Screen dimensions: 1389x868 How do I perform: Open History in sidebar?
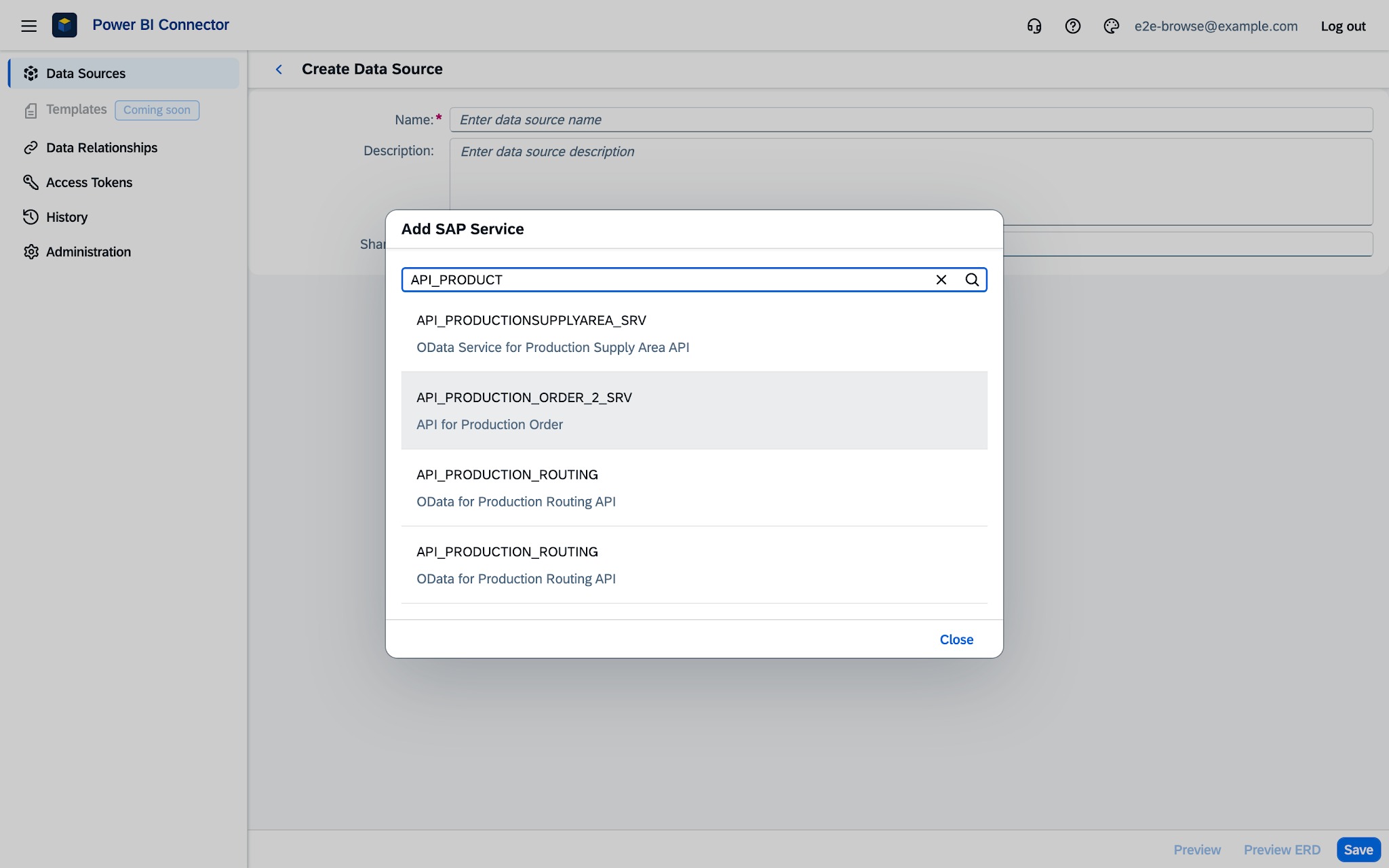click(123, 217)
